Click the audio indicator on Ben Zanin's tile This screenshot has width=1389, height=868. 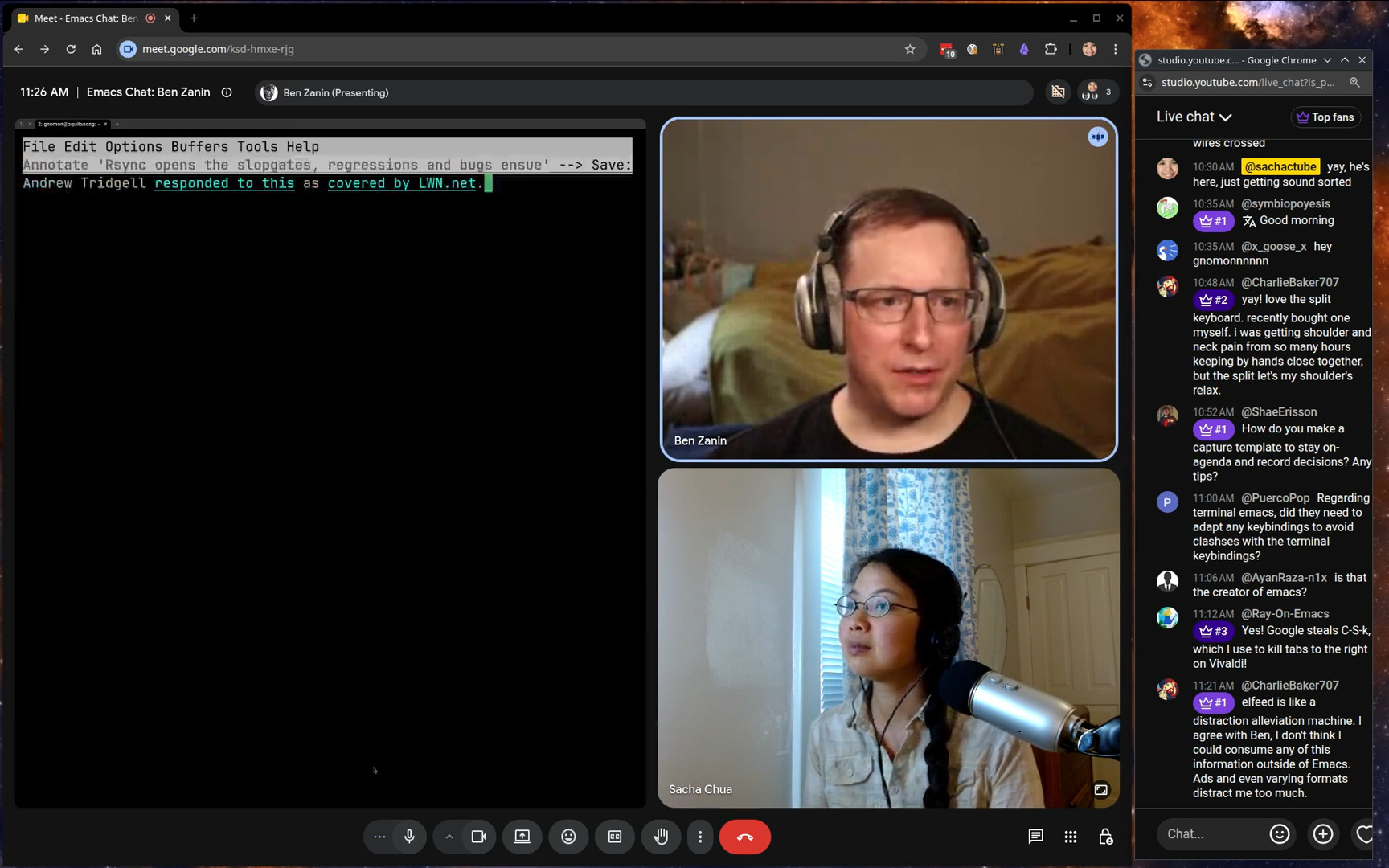coord(1098,137)
